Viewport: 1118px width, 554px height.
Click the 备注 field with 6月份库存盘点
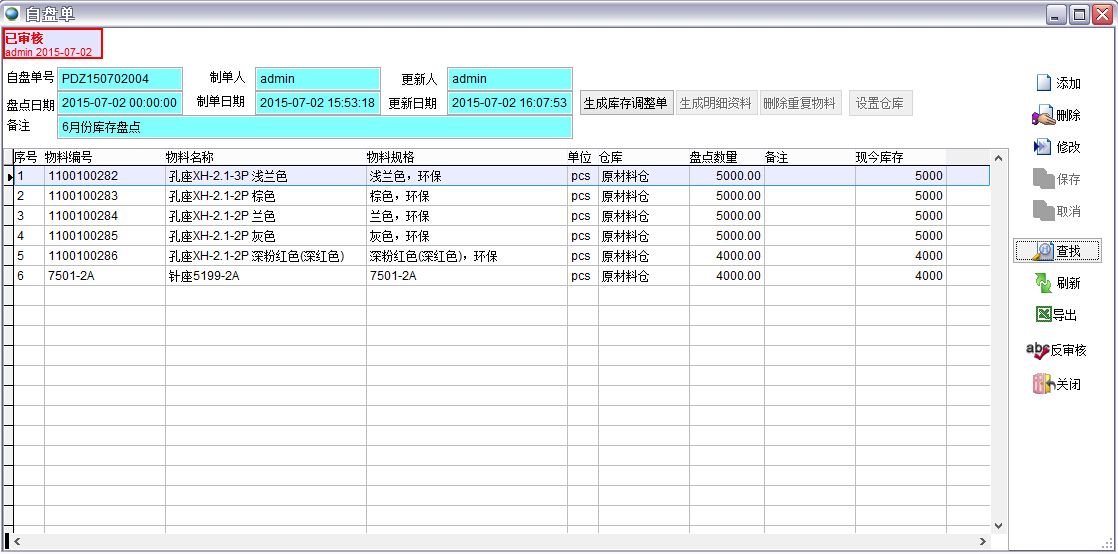tap(314, 127)
